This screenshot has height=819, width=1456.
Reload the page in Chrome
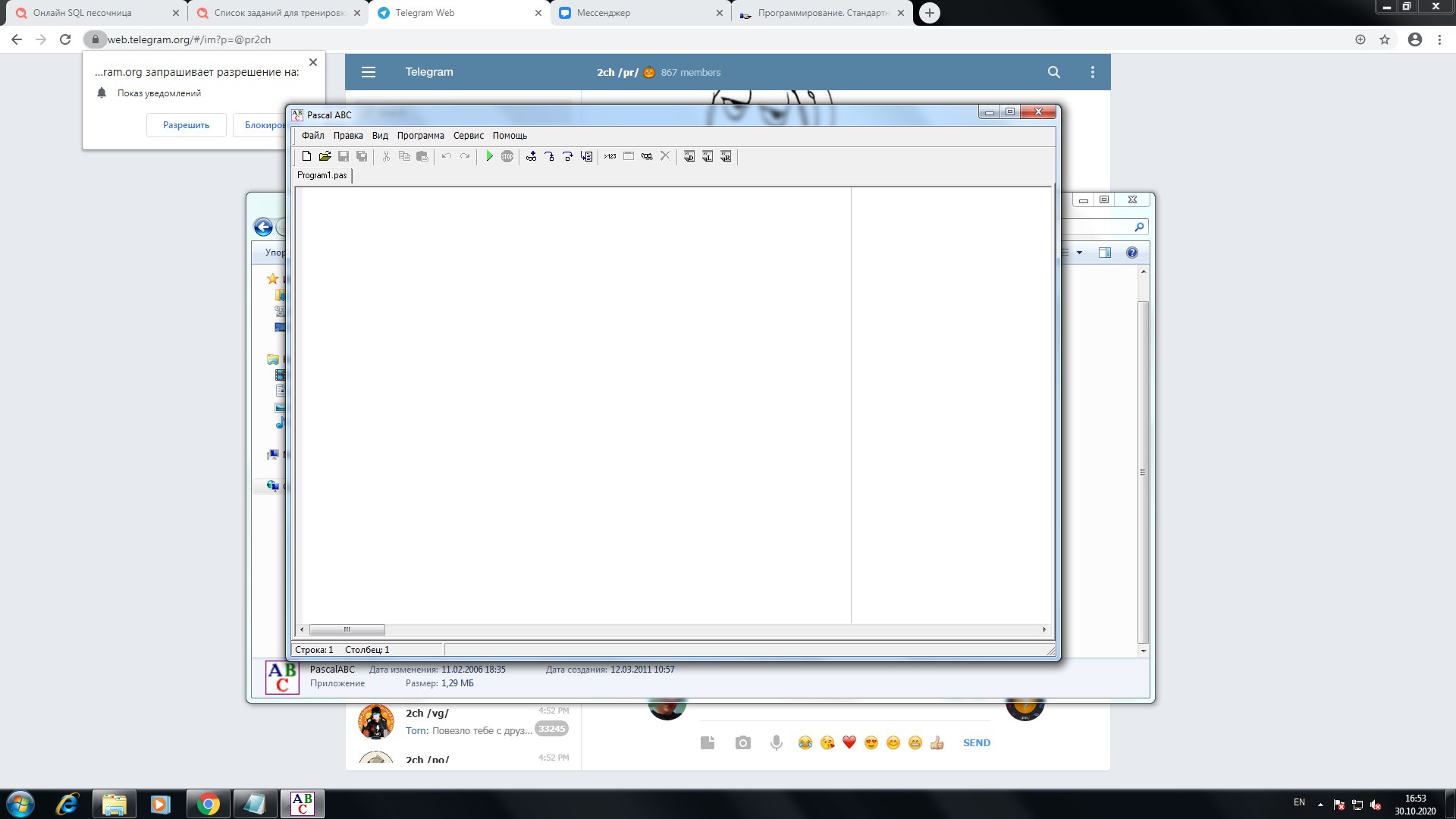pyautogui.click(x=65, y=39)
